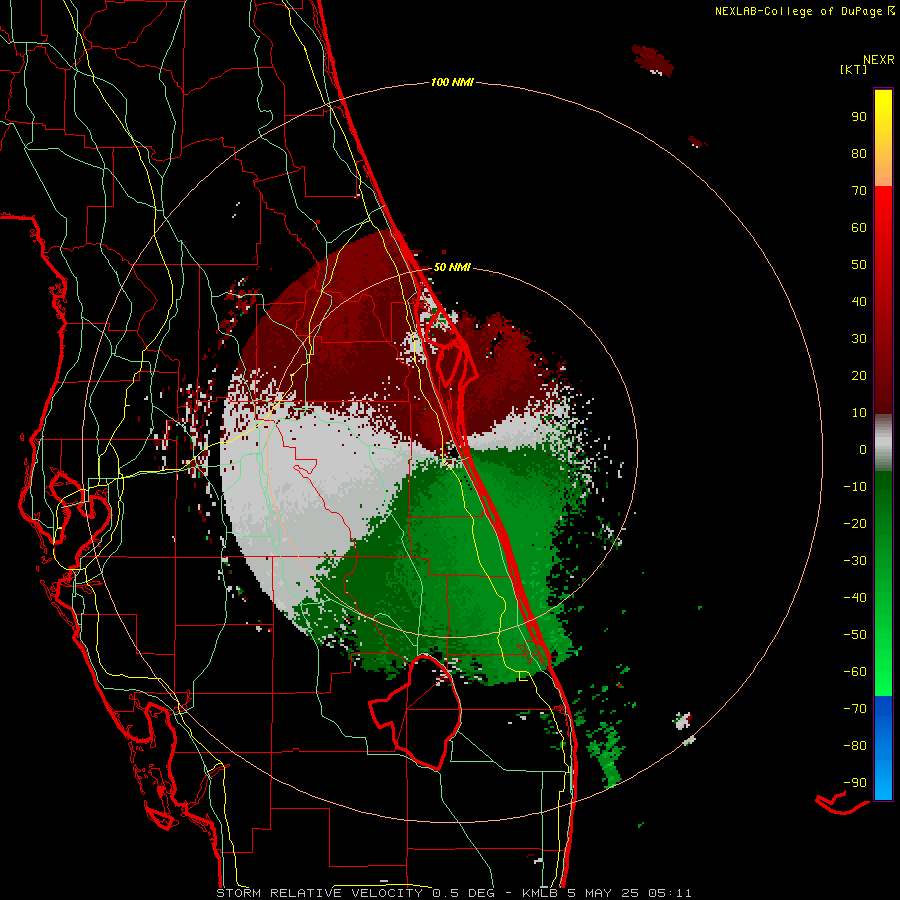Click the positive 90 scale value
The height and width of the screenshot is (900, 900).
[859, 117]
